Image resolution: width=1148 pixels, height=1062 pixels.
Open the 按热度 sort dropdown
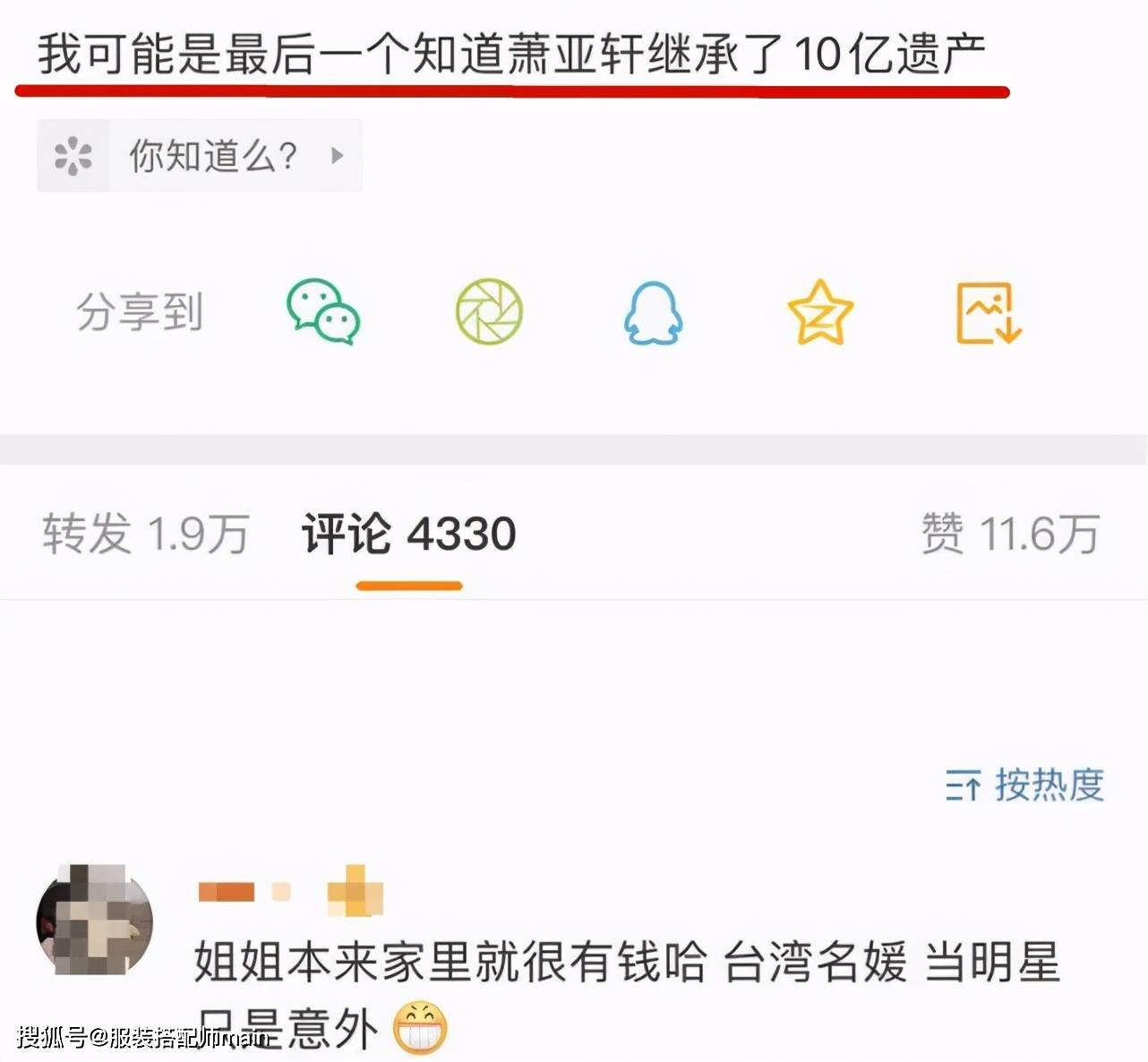[1025, 785]
